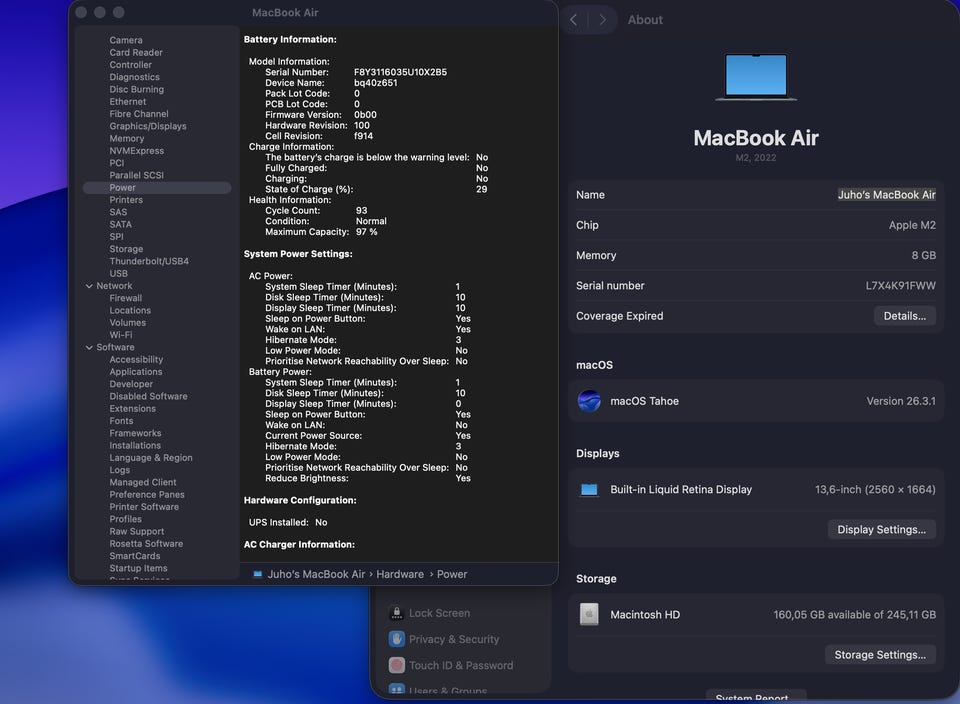
Task: Edit the Name field Juho's MacBook Air
Action: 886,195
